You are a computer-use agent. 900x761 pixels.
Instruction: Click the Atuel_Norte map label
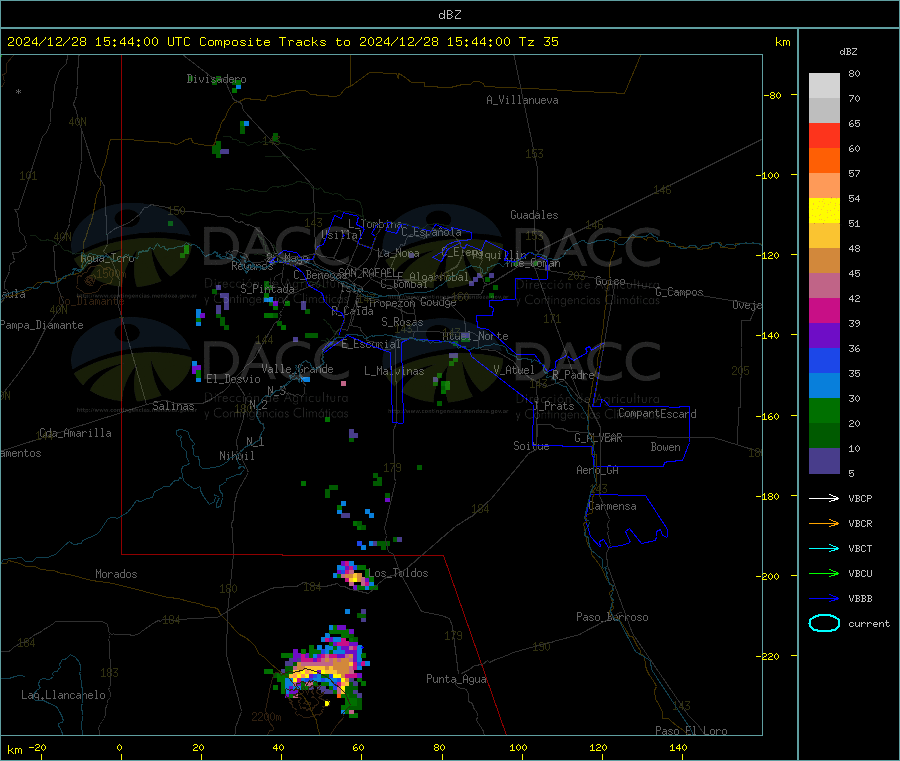click(x=475, y=336)
